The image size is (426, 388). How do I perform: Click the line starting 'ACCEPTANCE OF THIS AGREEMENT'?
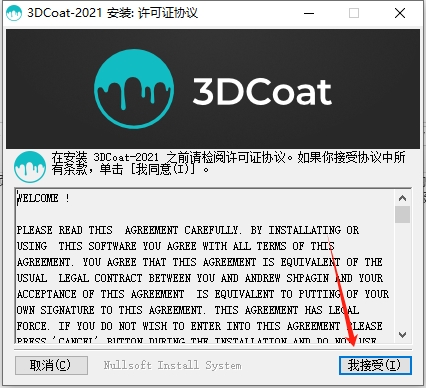click(203, 294)
